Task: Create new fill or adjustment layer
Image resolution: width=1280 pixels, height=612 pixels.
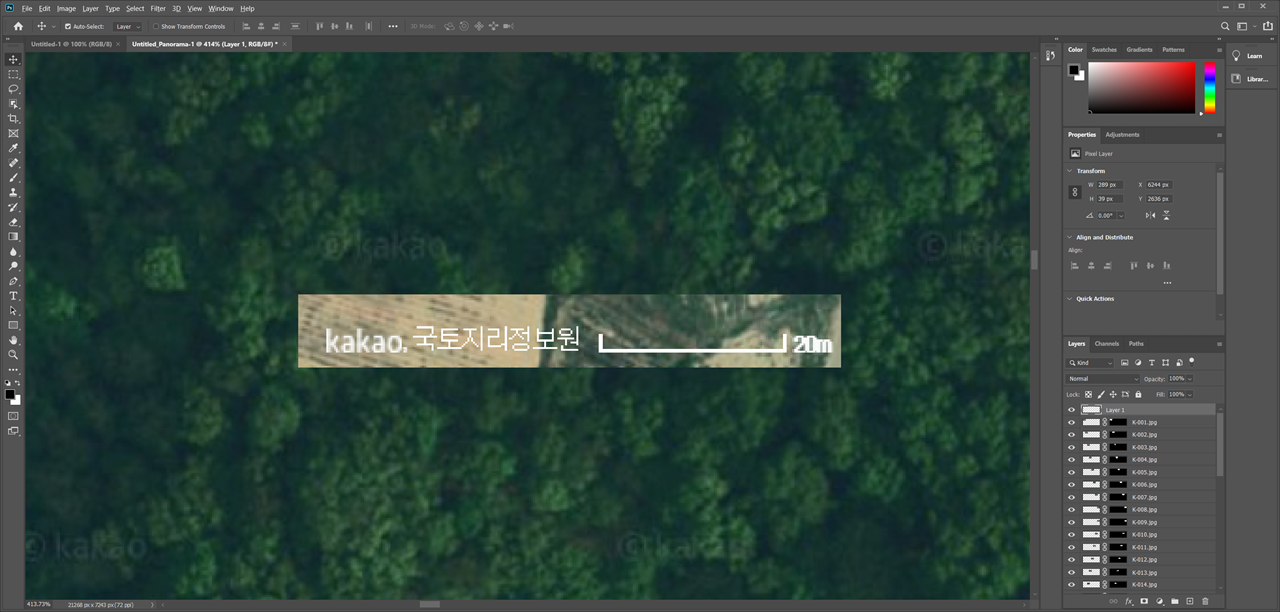Action: point(1160,601)
